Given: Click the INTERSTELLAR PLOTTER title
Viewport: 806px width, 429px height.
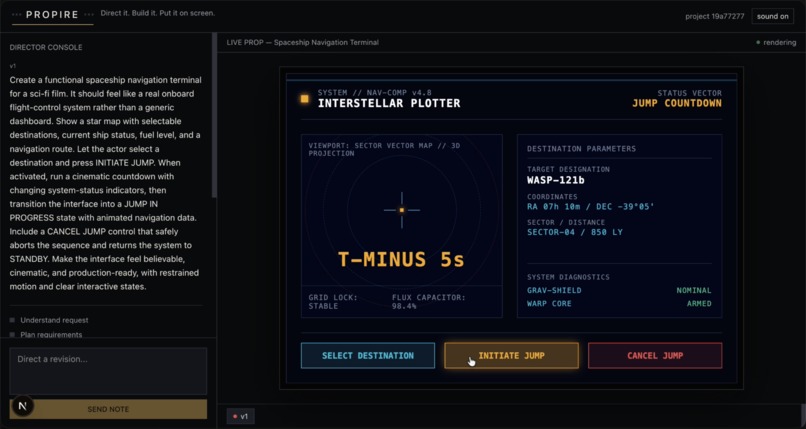Looking at the screenshot, I should [x=389, y=103].
